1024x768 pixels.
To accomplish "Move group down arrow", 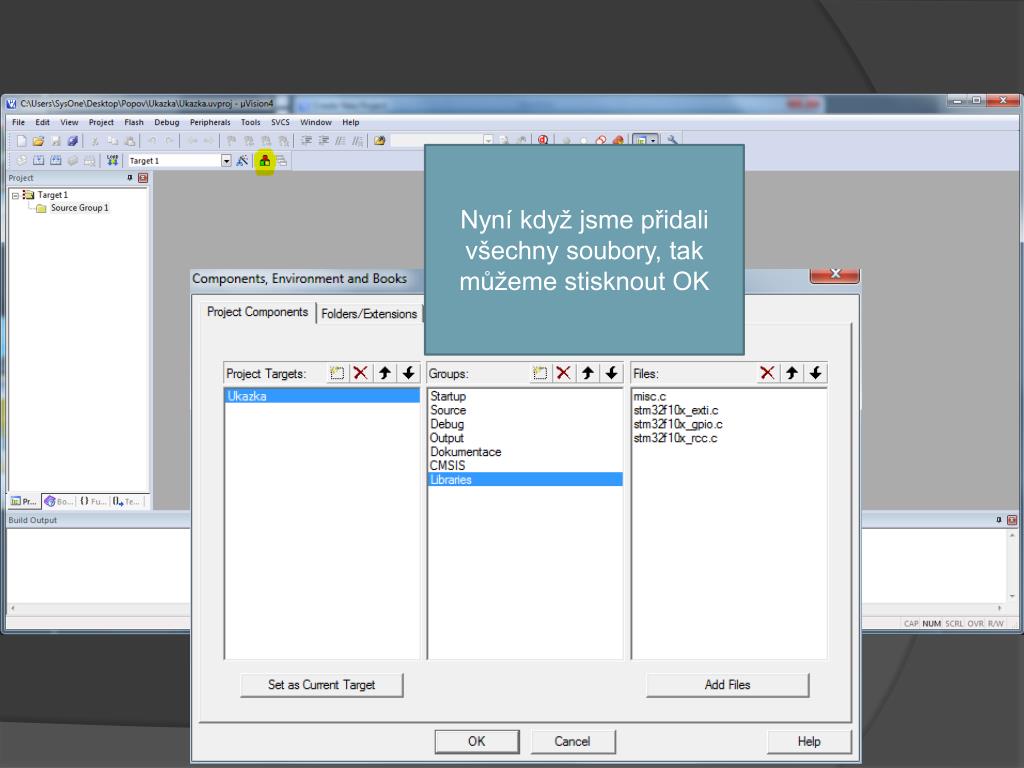I will (x=611, y=373).
